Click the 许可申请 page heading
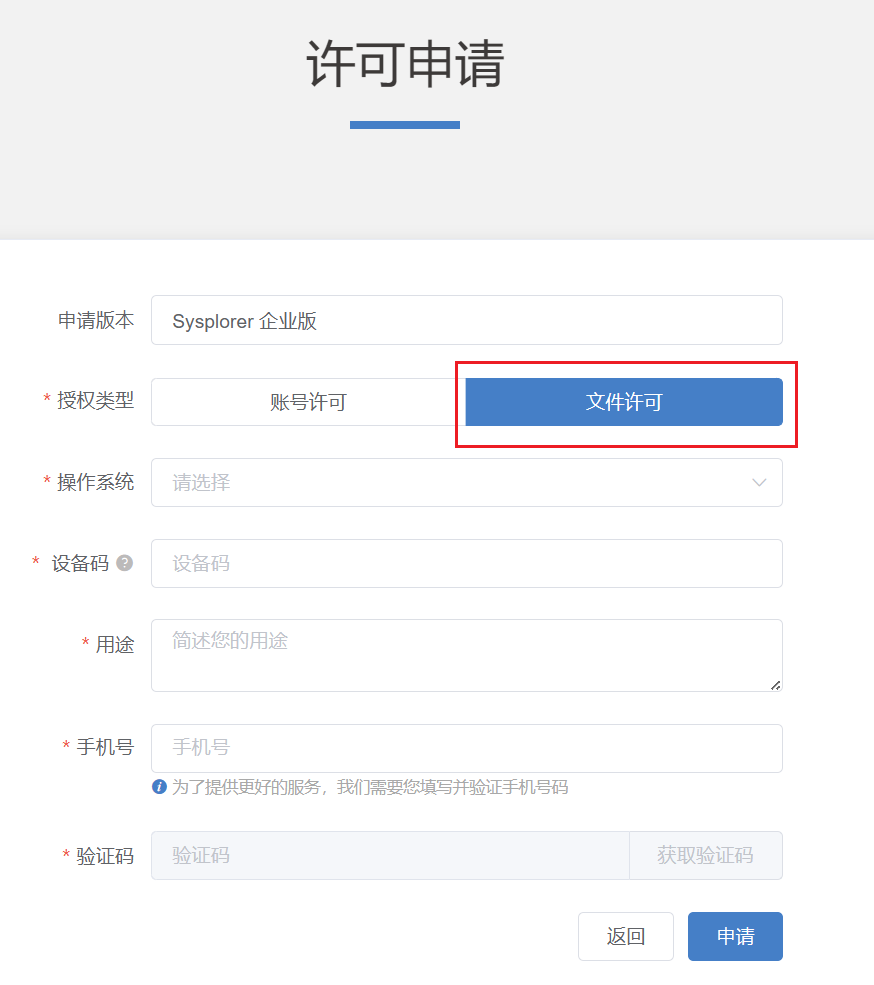874x985 pixels. pyautogui.click(x=405, y=66)
